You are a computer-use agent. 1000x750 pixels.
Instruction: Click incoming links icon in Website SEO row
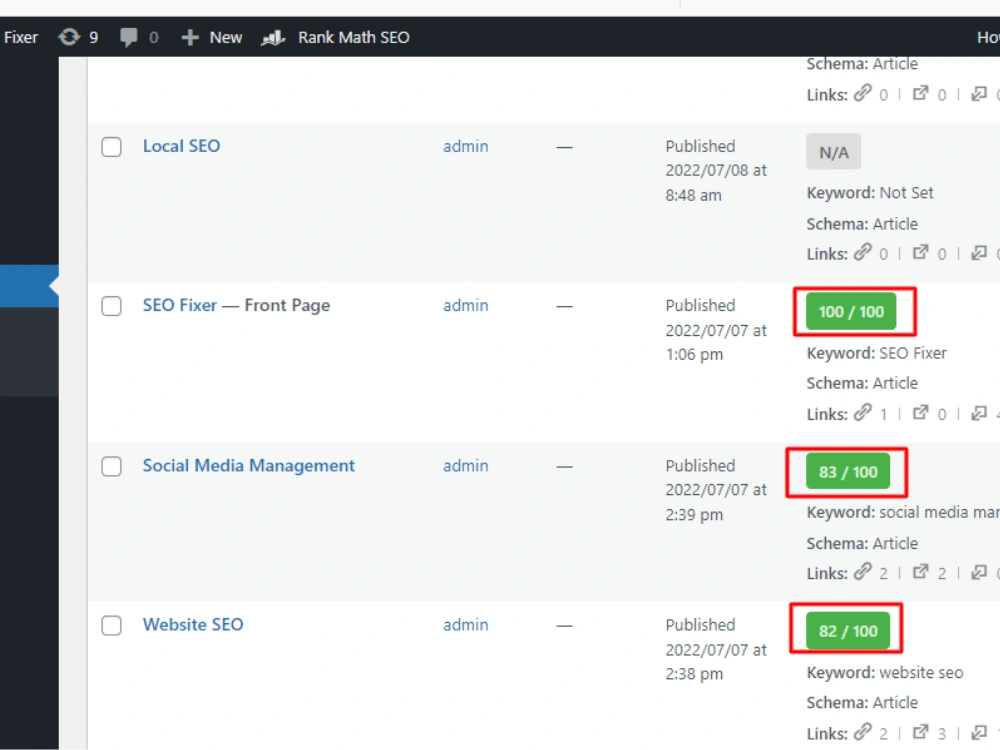tap(979, 732)
